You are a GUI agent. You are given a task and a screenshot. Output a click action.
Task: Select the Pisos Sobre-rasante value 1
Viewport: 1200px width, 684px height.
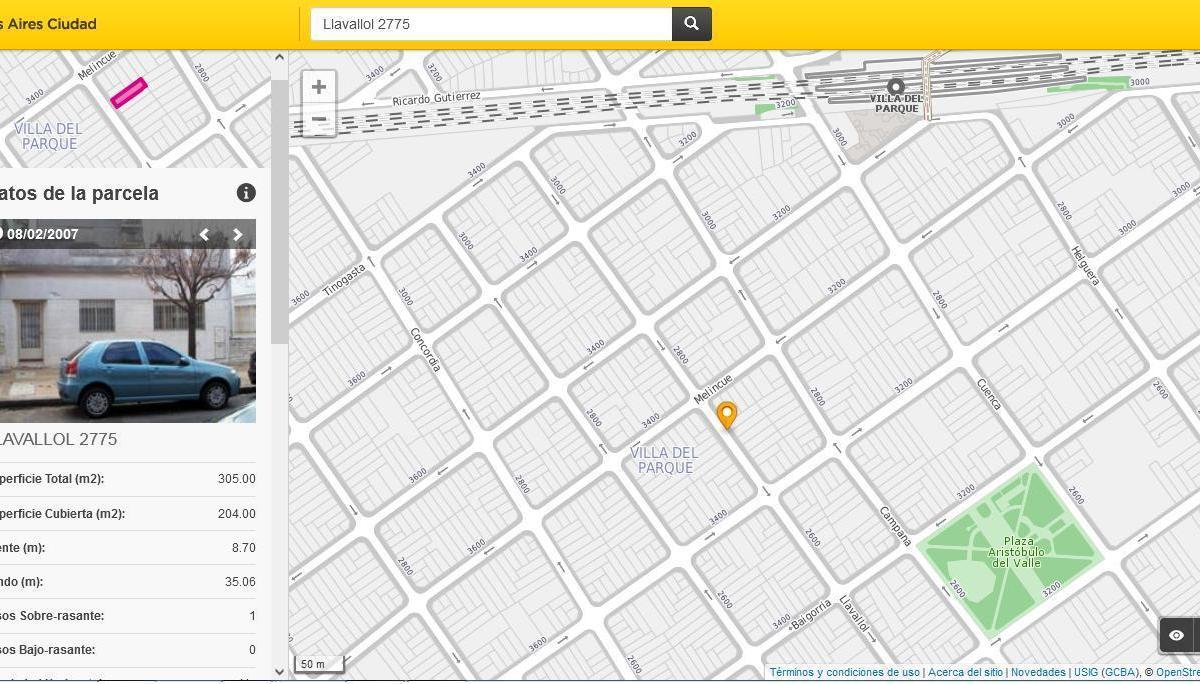253,616
